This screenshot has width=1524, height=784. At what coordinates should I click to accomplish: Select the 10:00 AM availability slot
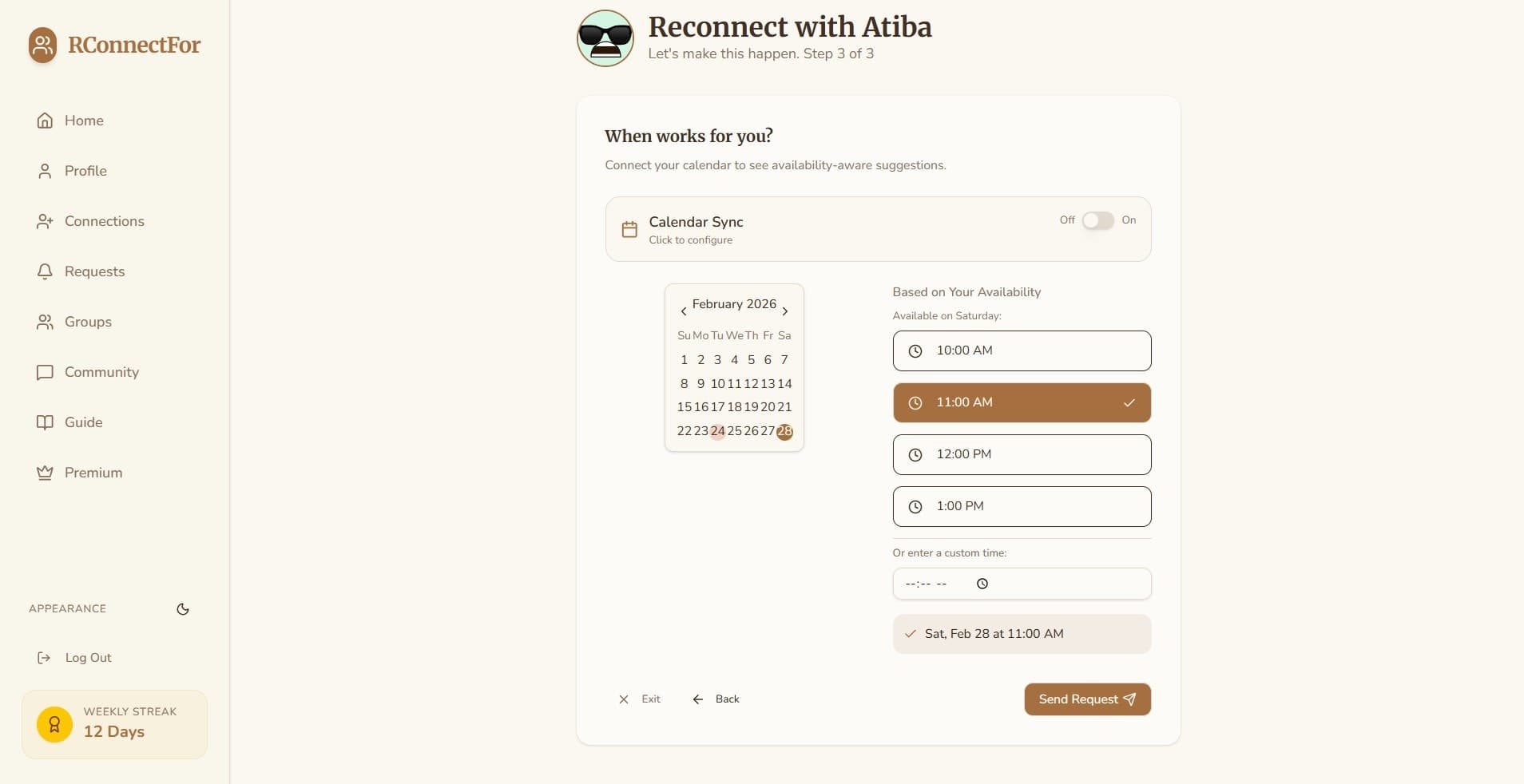click(x=1021, y=350)
